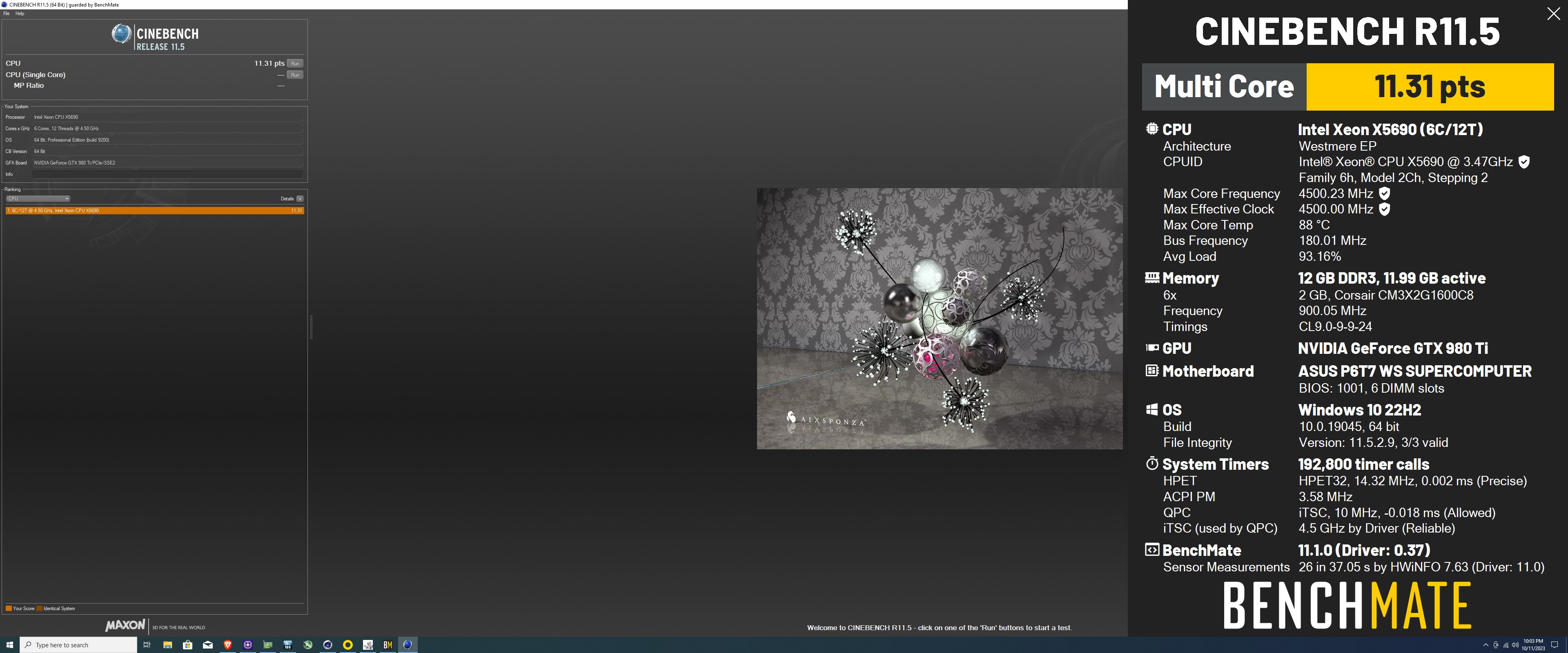This screenshot has height=653, width=1568.
Task: Open File Explorer from the taskbar
Action: pyautogui.click(x=167, y=645)
